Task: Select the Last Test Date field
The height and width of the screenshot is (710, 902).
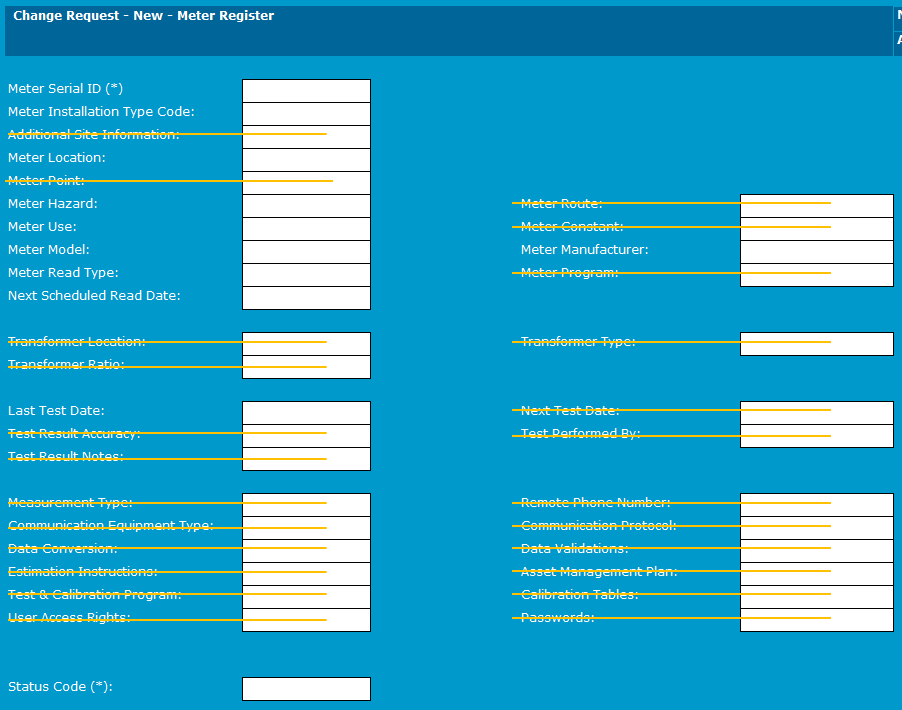Action: coord(306,413)
